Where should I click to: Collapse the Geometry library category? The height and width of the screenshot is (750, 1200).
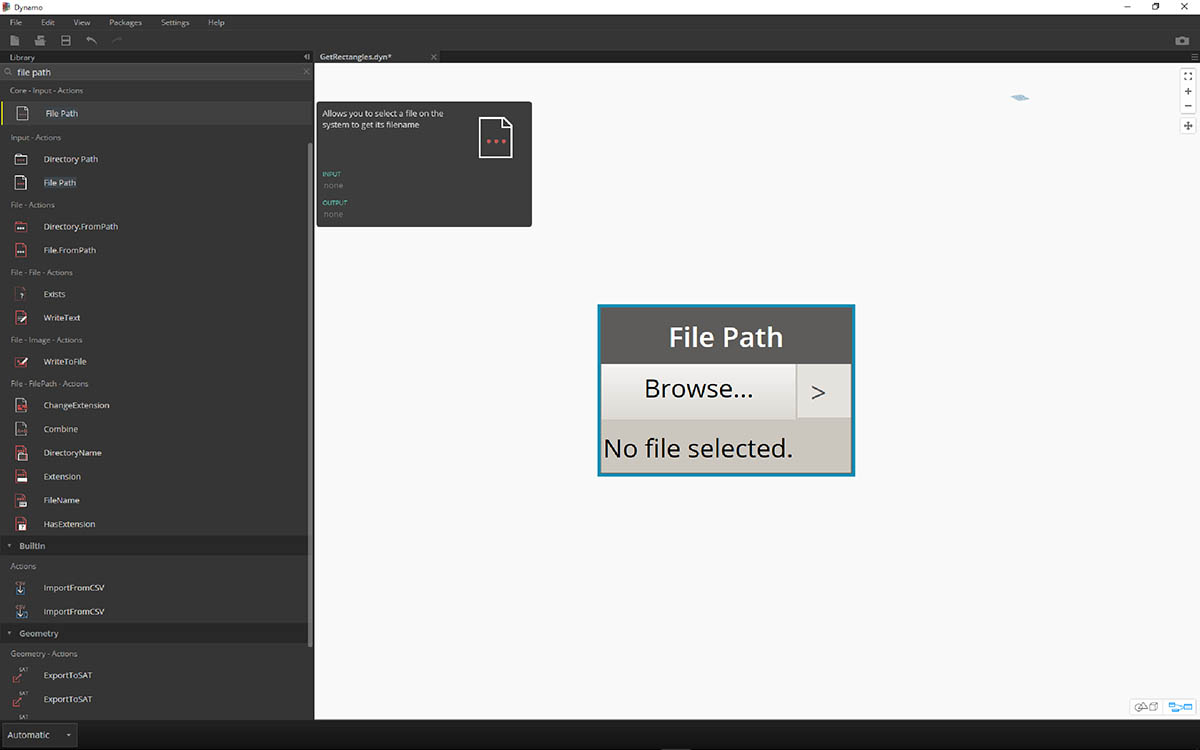10,633
